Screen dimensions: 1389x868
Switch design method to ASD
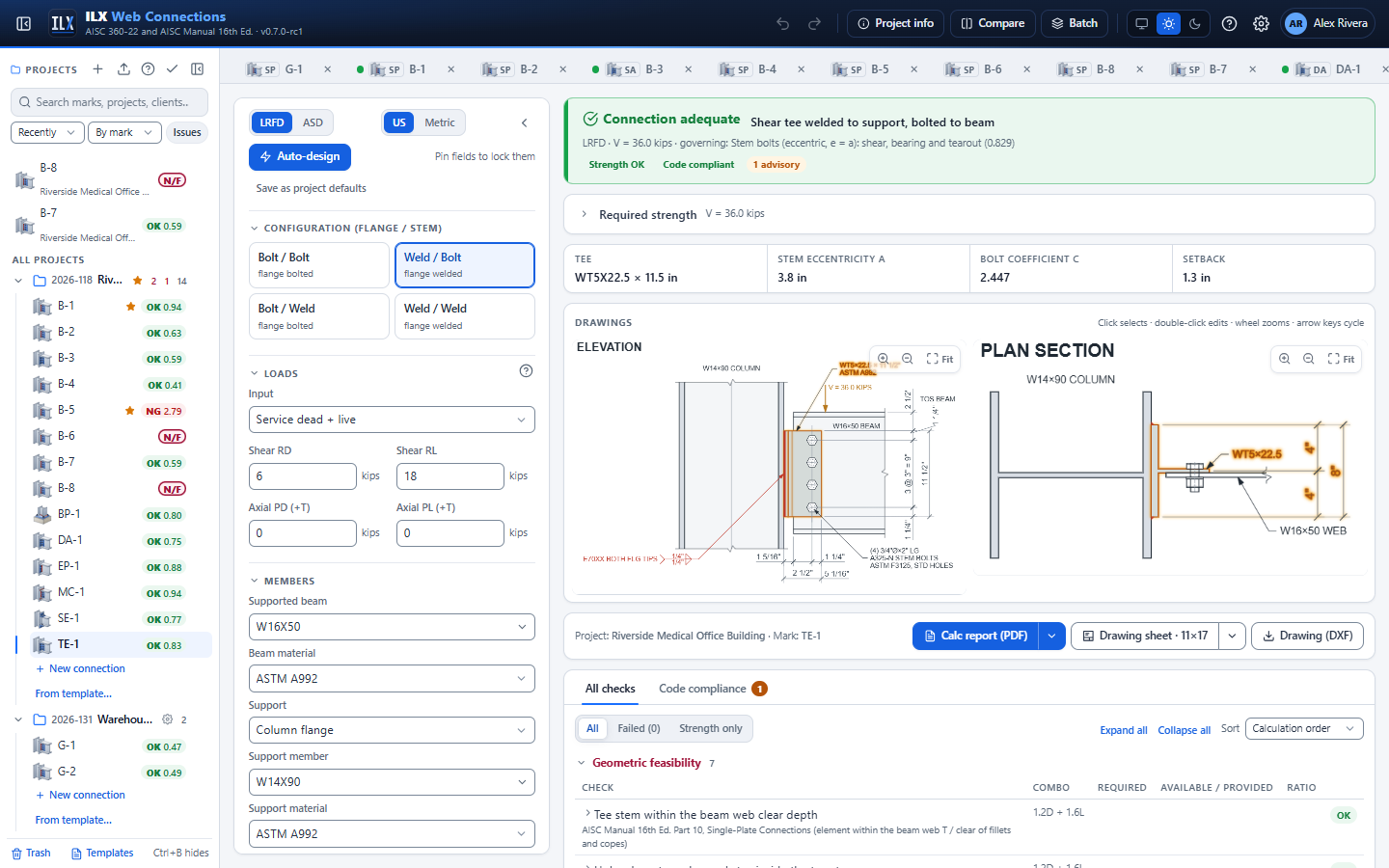click(x=313, y=122)
